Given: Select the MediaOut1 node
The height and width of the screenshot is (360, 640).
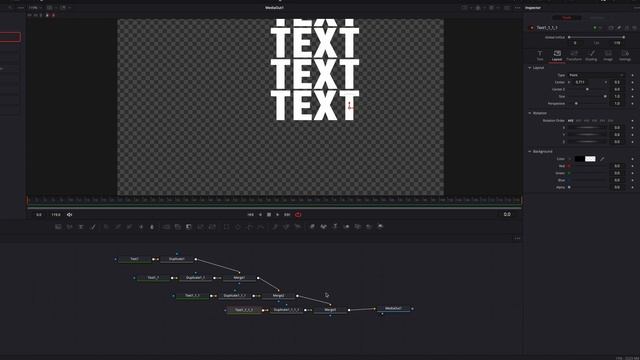Looking at the screenshot, I should 393,309.
